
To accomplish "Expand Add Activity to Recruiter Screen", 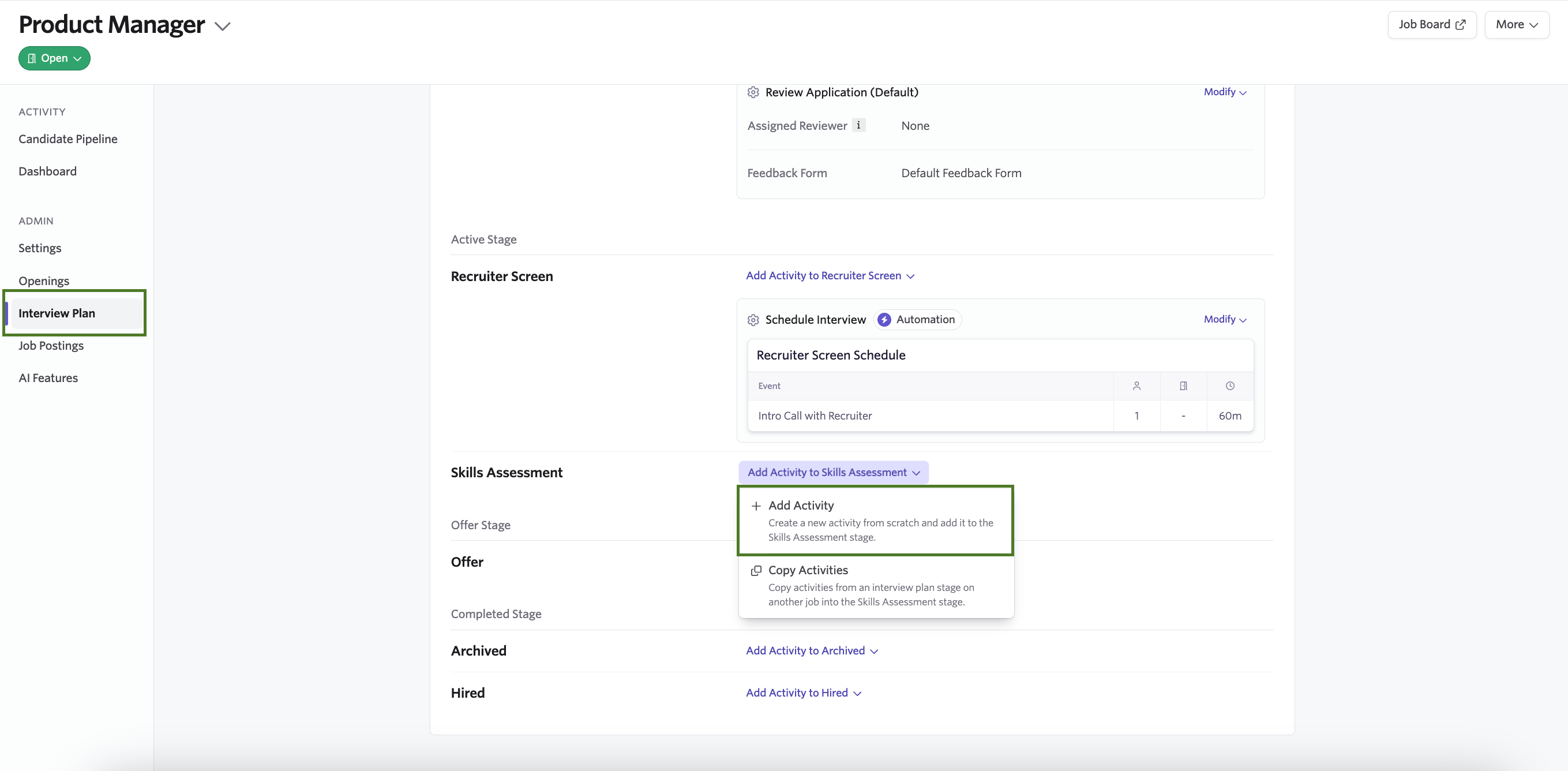I will coord(830,275).
